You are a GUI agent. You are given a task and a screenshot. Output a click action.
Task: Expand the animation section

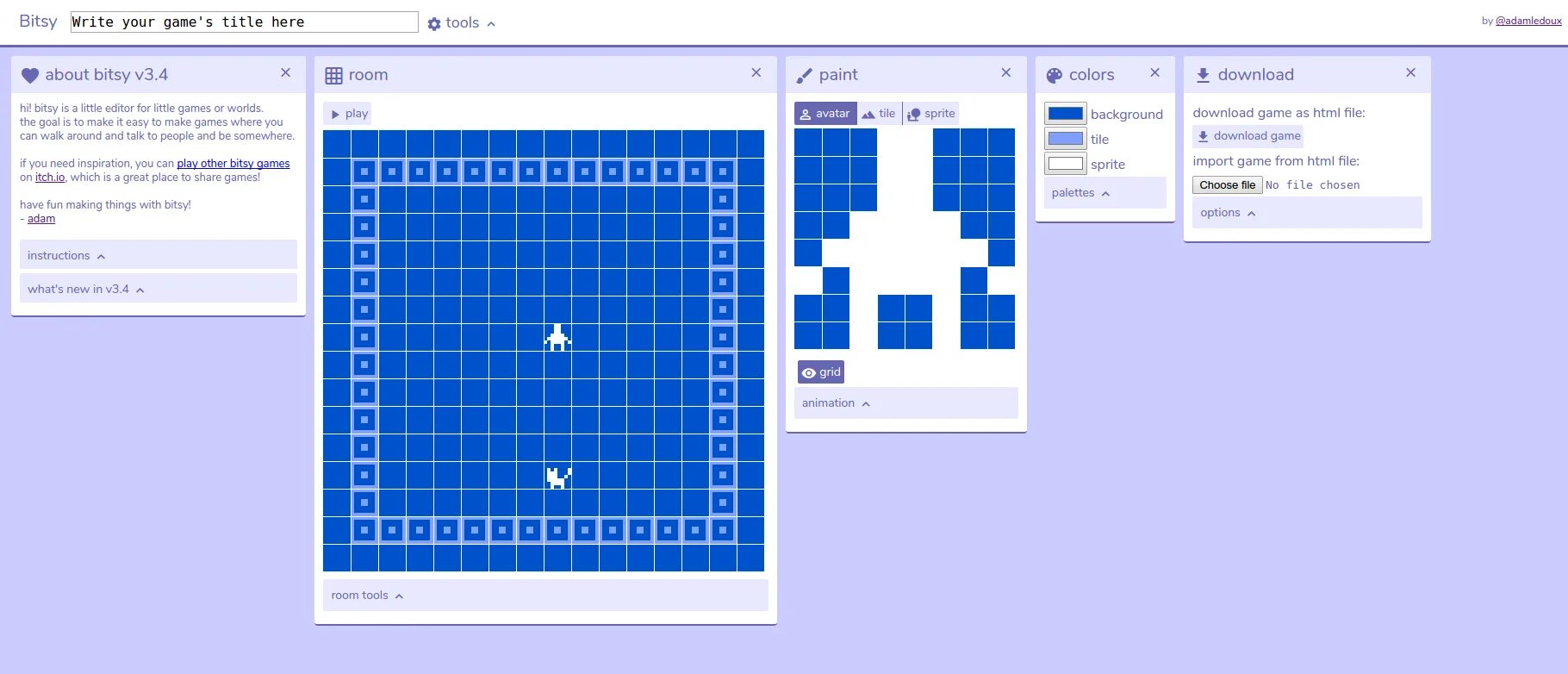[906, 403]
